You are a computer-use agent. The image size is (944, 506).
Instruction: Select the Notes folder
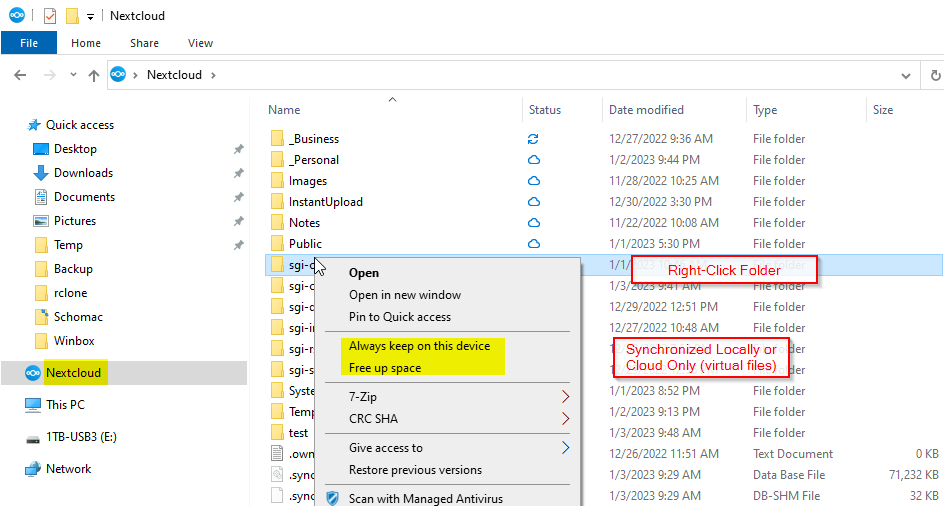click(x=304, y=223)
